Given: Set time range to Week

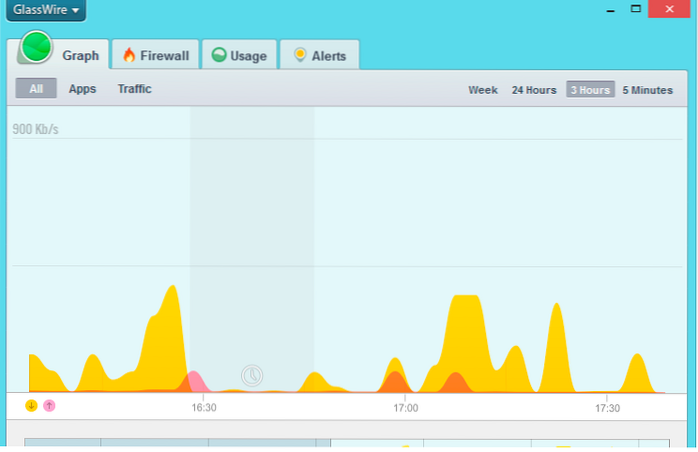Looking at the screenshot, I should (x=483, y=90).
